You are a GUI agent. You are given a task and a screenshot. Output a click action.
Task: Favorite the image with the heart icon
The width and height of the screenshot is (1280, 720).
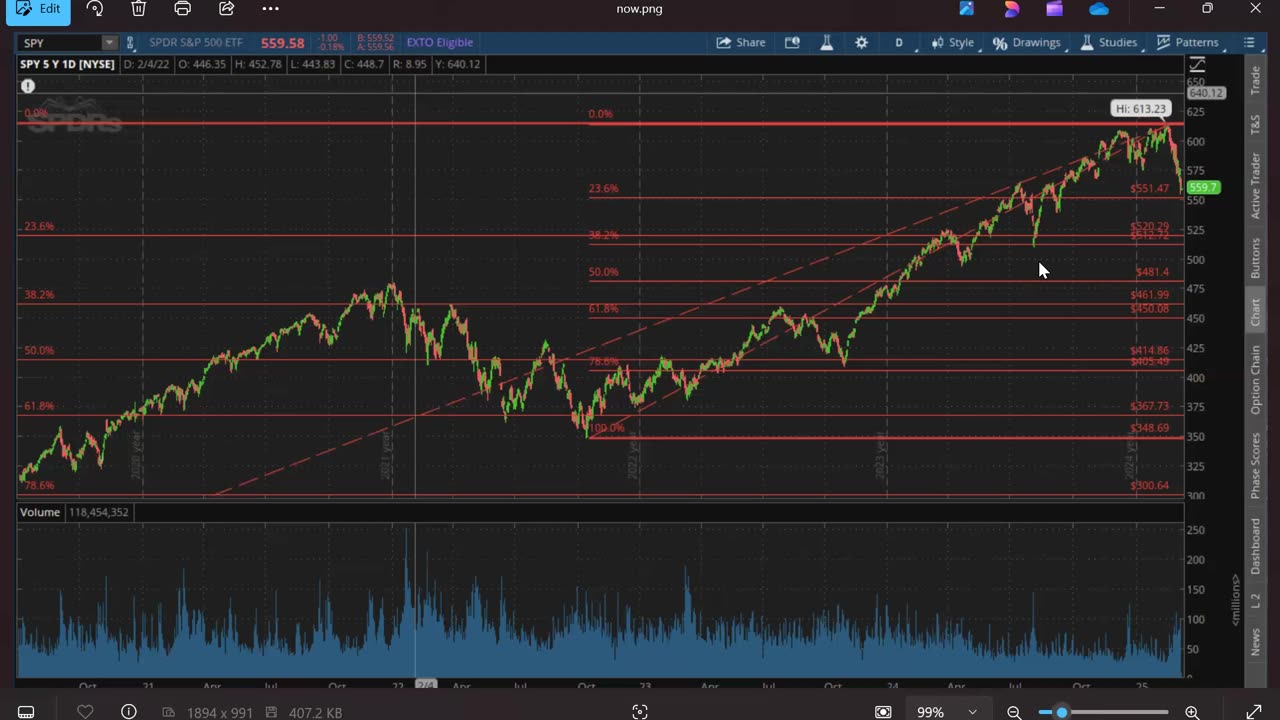85,712
